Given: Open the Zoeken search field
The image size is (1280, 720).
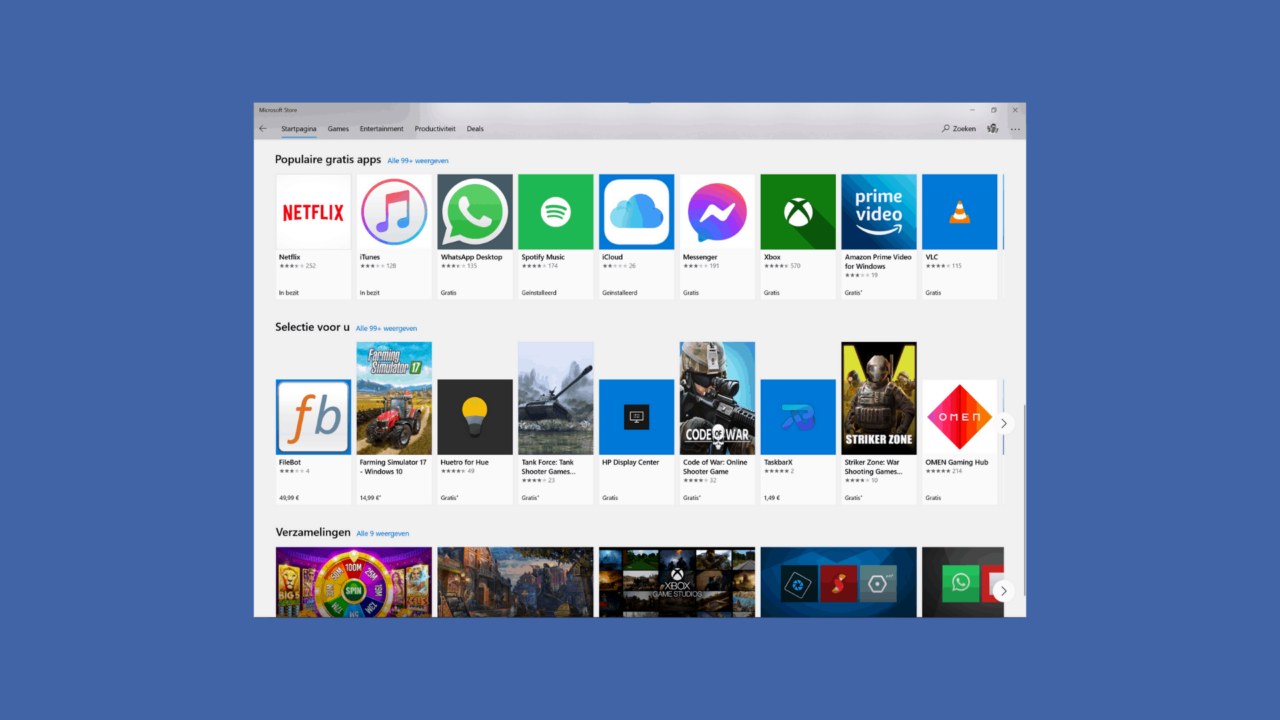Looking at the screenshot, I should pyautogui.click(x=957, y=128).
